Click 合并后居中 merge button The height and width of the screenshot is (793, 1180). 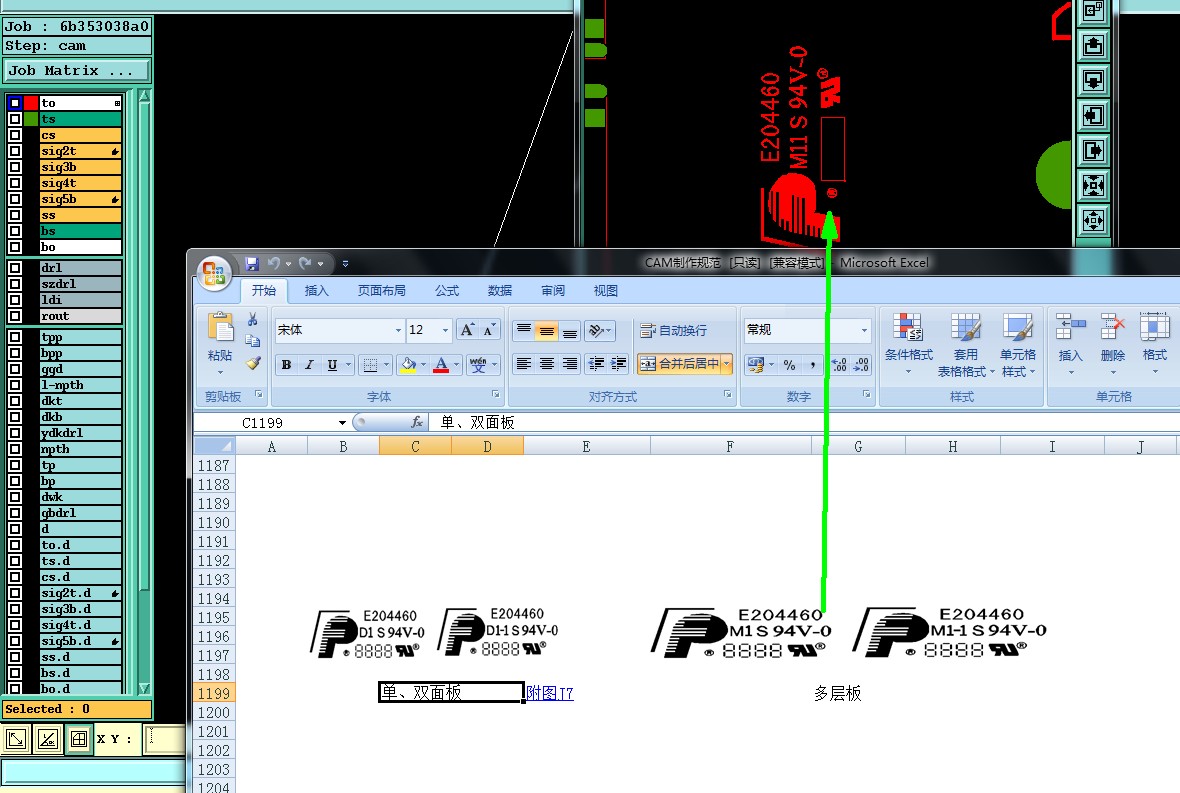pos(680,364)
